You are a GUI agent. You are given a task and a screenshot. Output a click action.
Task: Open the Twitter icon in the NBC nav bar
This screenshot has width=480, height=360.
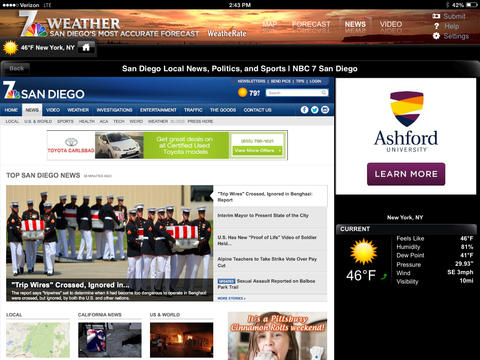point(315,110)
